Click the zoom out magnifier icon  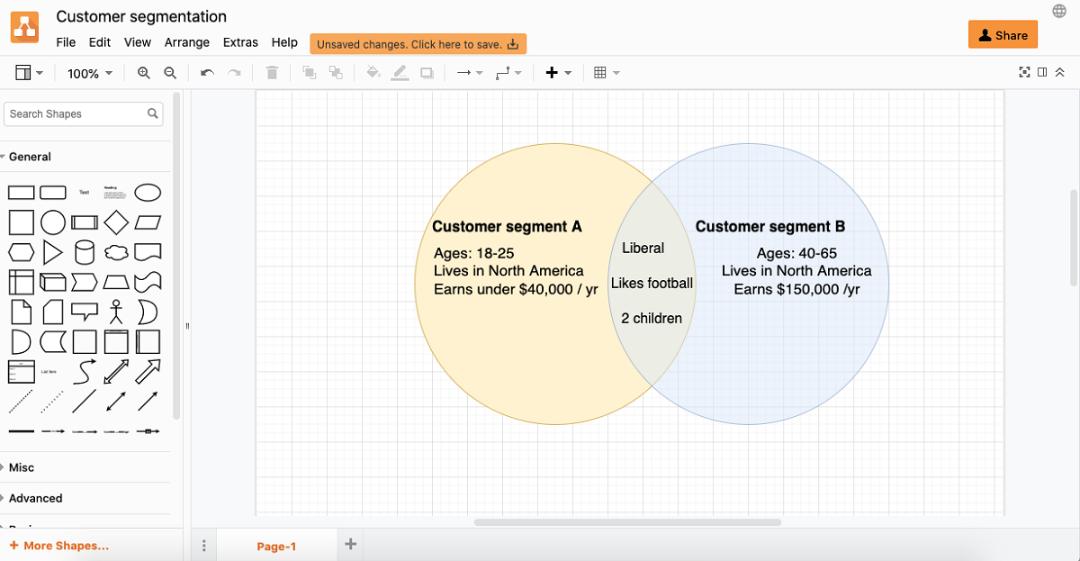click(170, 73)
